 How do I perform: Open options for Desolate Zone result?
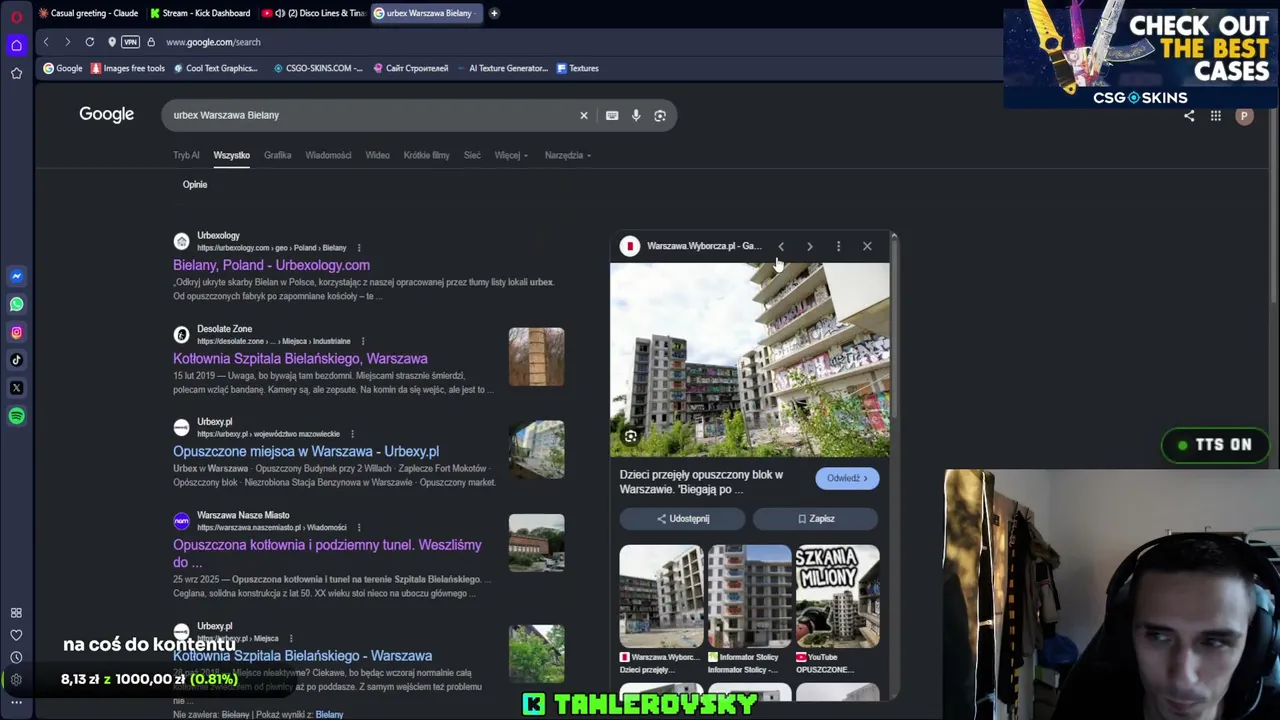pos(363,341)
